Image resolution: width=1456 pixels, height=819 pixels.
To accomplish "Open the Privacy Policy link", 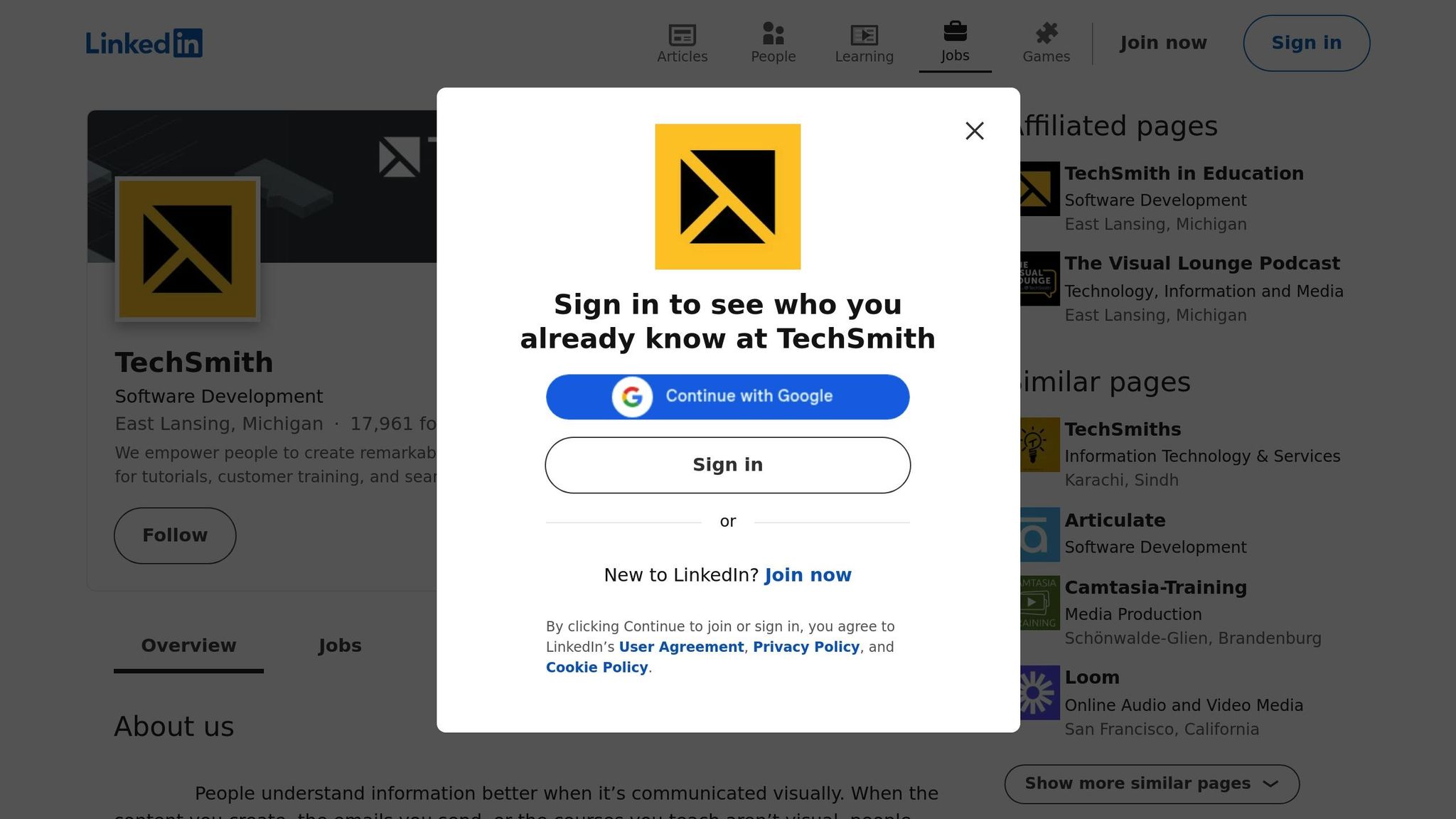I will click(x=806, y=647).
